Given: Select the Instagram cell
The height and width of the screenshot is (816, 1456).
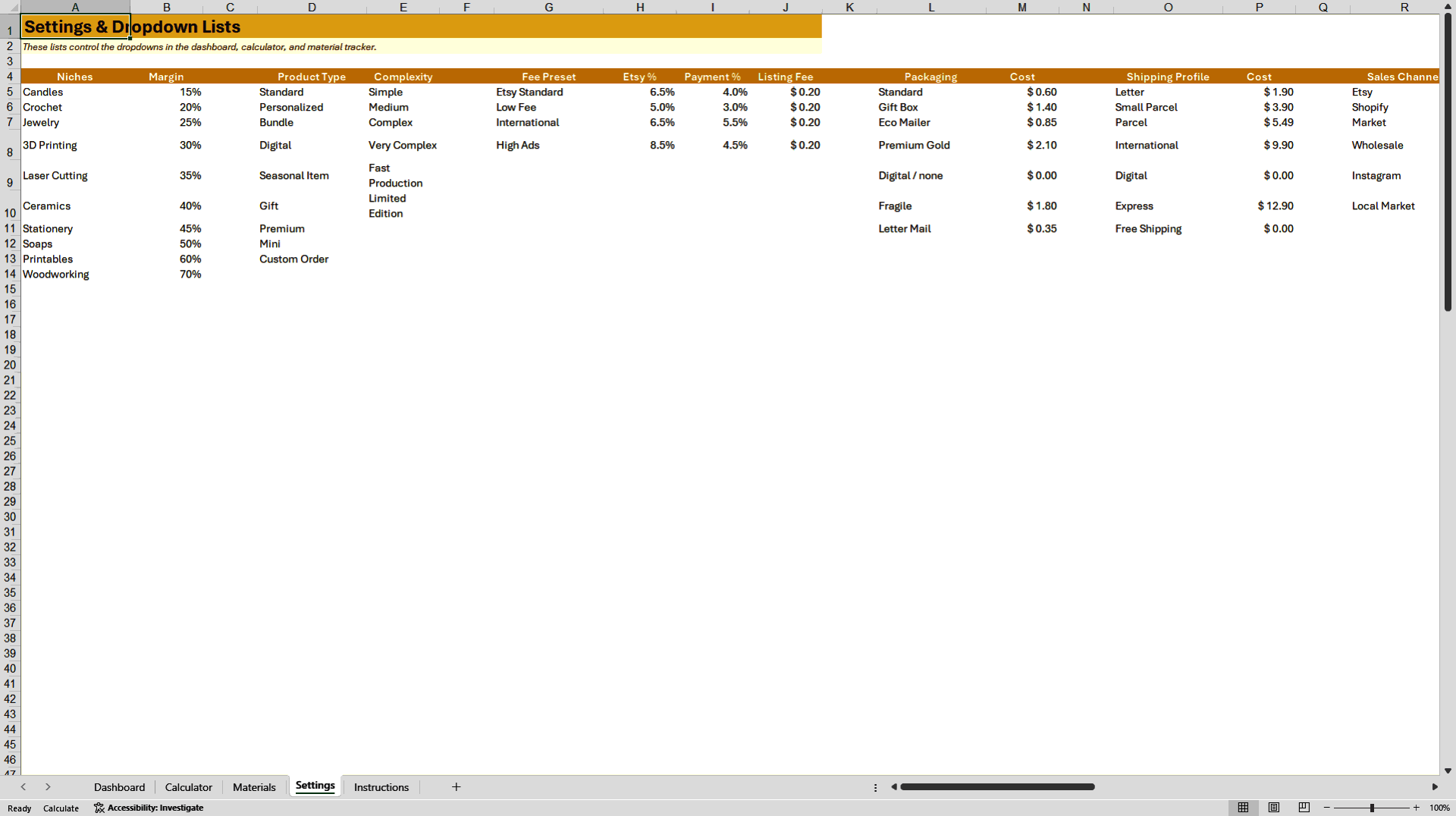Looking at the screenshot, I should (x=1395, y=175).
